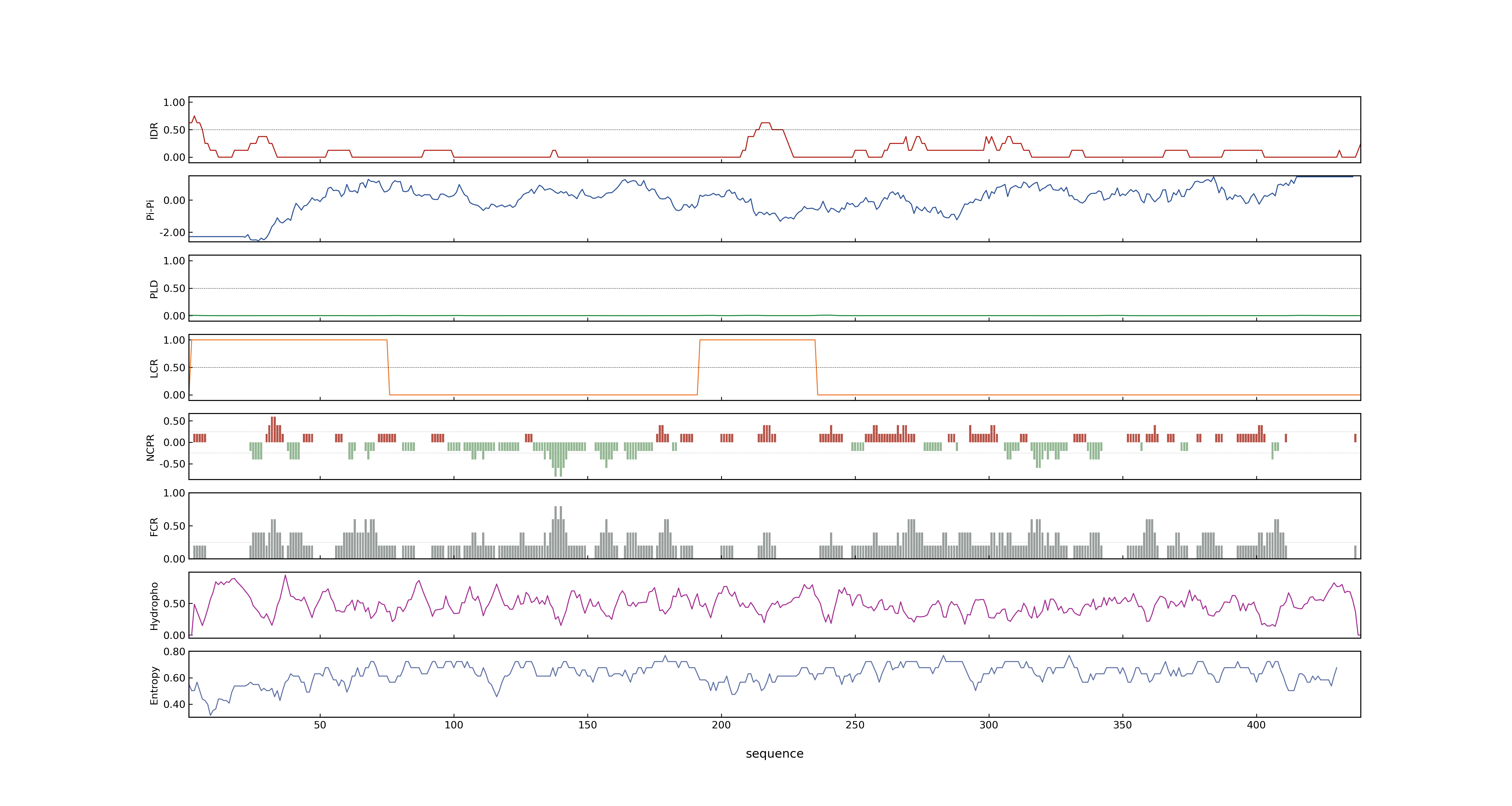The image size is (1512, 806).
Task: Click x-axis tick label 100
Action: click(x=454, y=725)
